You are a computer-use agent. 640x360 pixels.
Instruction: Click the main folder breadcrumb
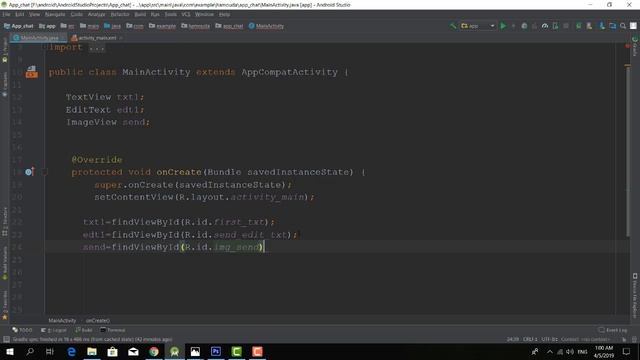click(x=89, y=26)
